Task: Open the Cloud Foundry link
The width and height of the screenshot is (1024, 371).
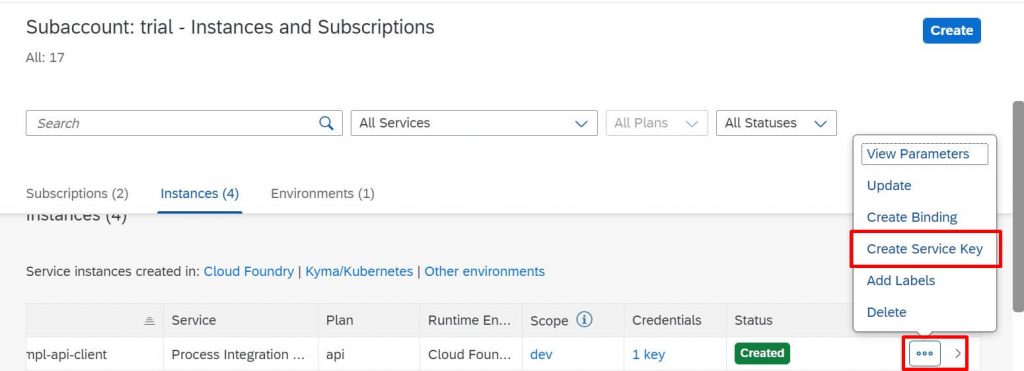Action: [x=249, y=271]
